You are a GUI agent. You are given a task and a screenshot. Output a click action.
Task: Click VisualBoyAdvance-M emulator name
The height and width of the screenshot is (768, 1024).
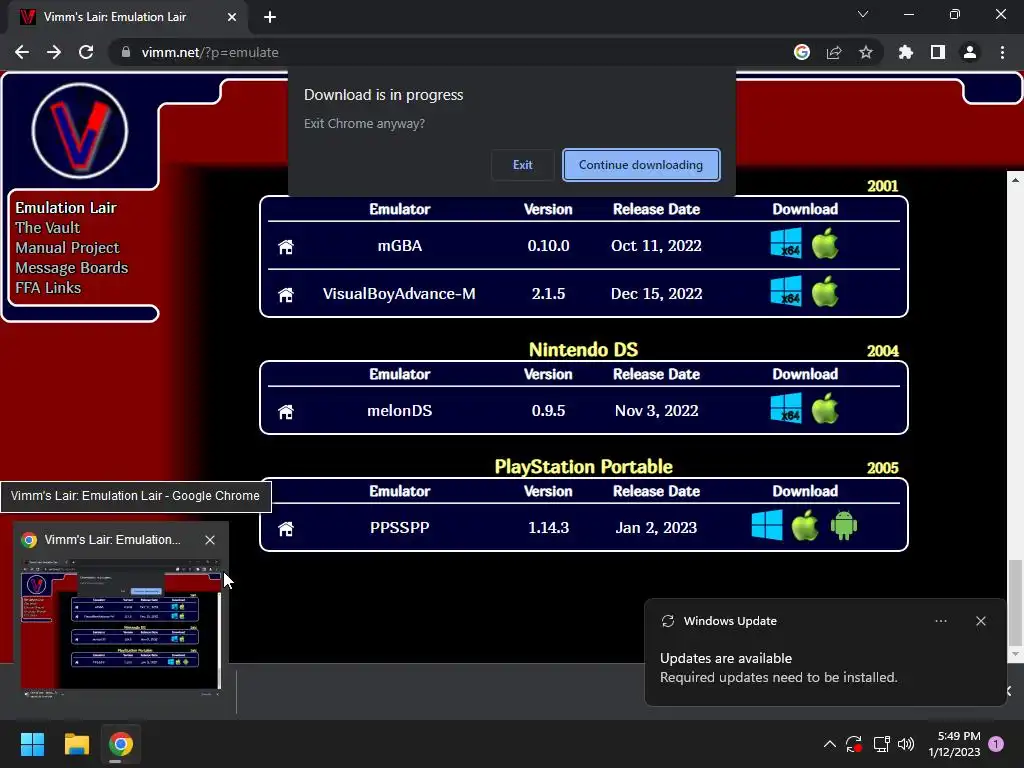tap(399, 294)
